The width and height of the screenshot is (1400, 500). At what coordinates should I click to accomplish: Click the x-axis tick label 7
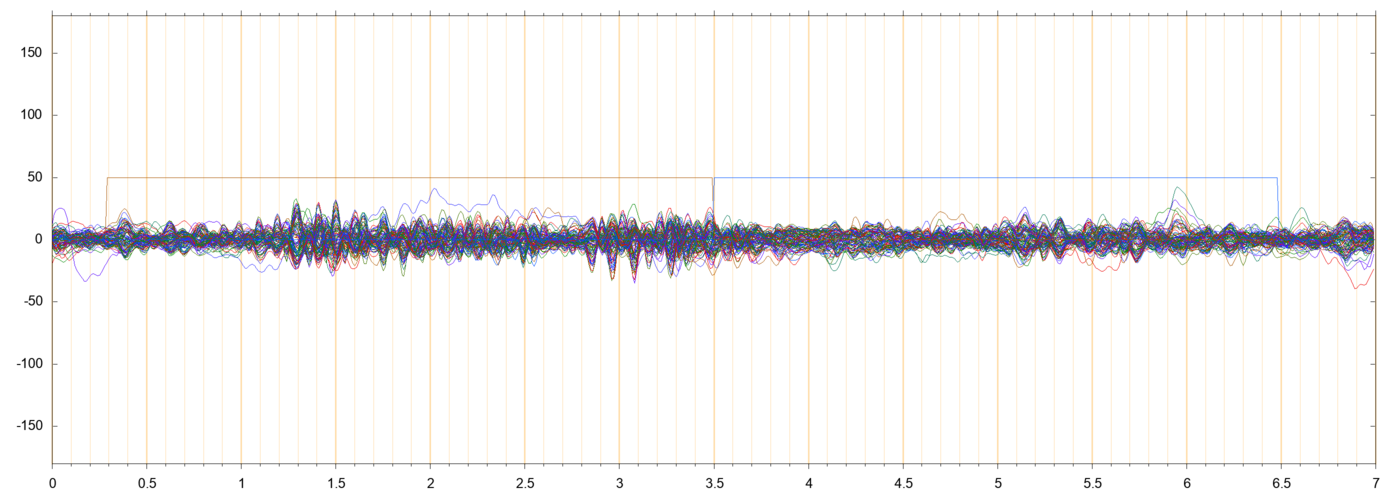[x=1375, y=482]
